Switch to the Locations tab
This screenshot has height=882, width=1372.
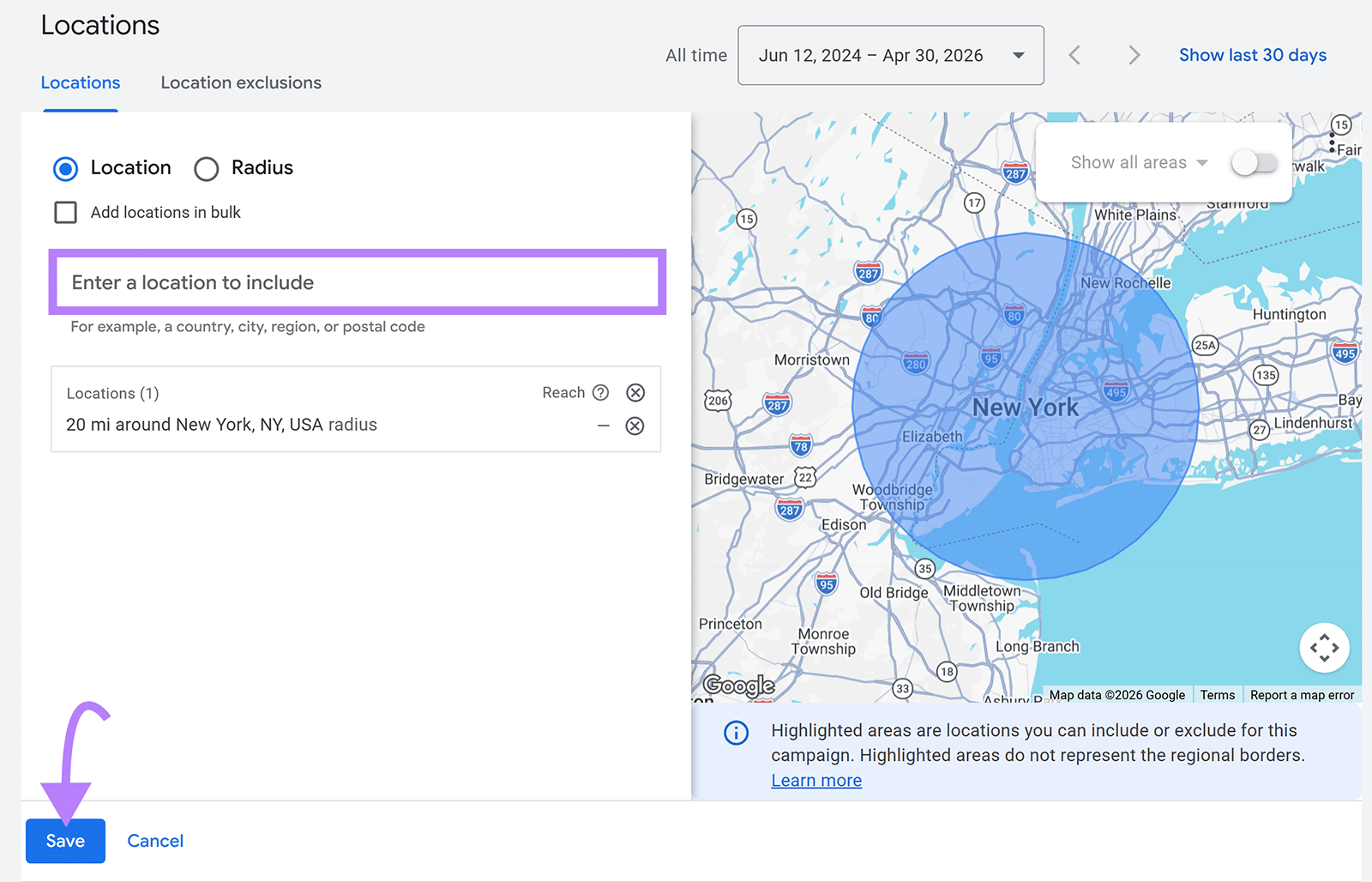81,82
